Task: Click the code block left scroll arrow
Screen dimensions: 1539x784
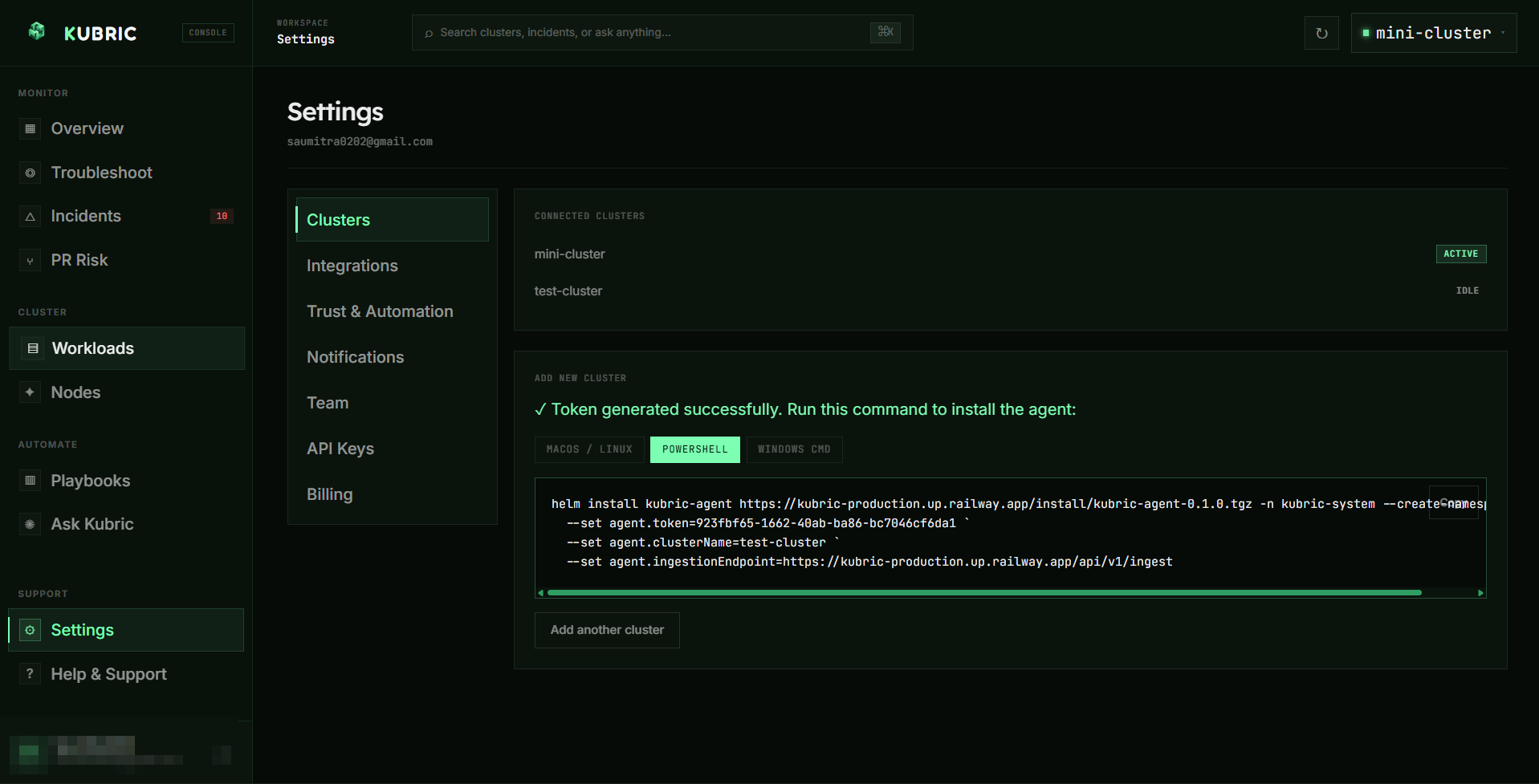Action: [541, 593]
